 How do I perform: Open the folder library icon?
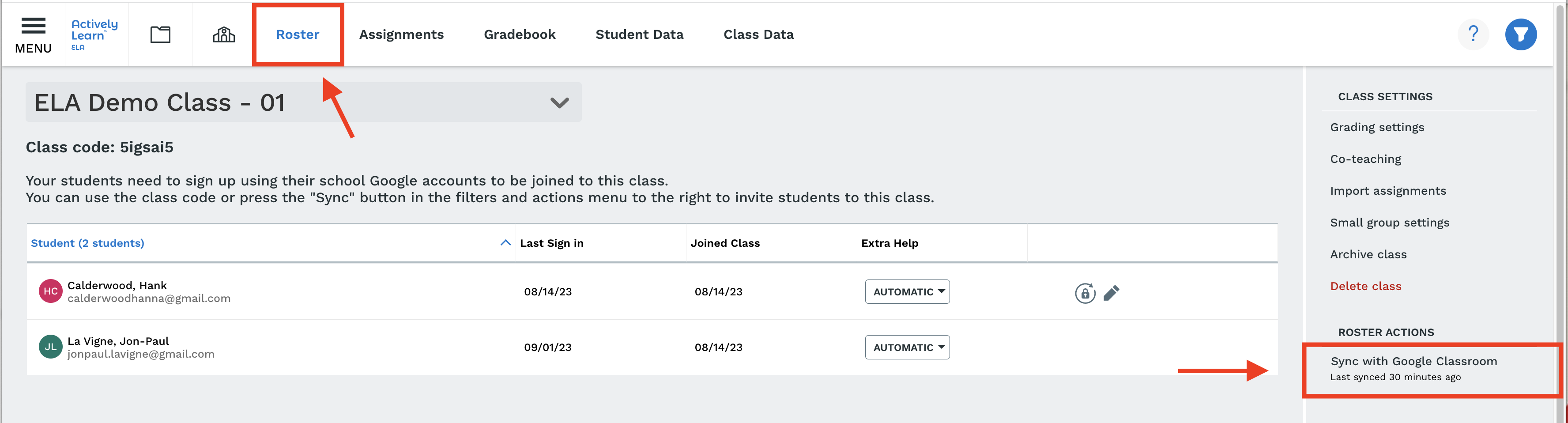(160, 34)
